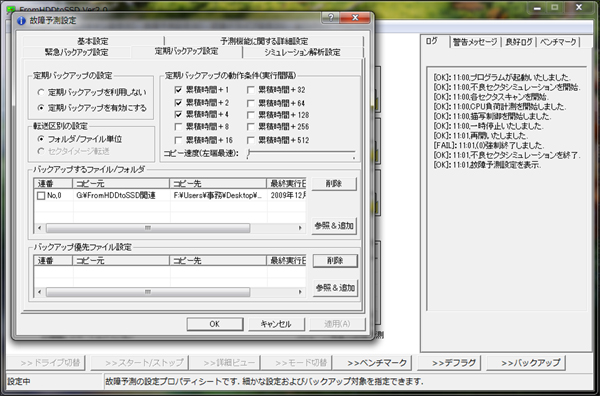The image size is (600, 396).
Task: Click 参照＆追加 for priority file list
Action: click(335, 288)
